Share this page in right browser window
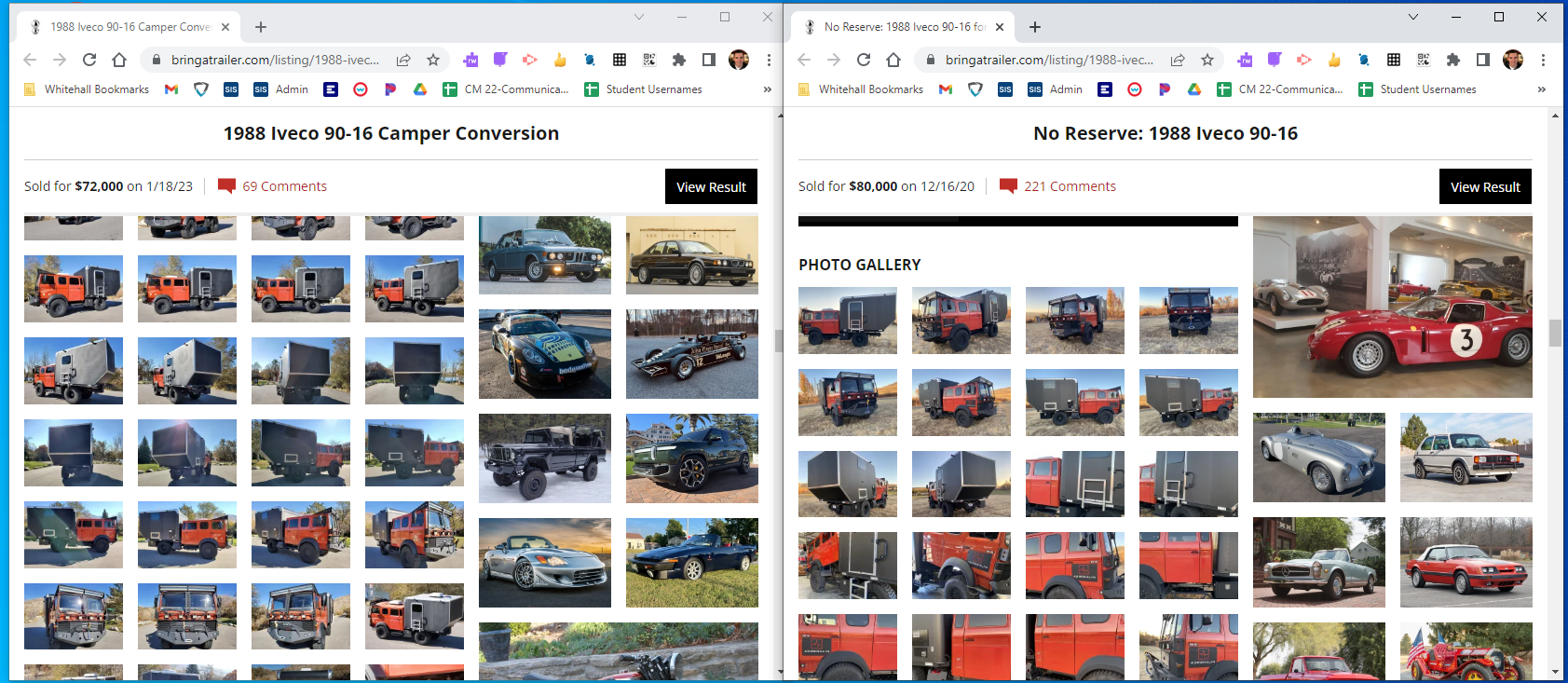The image size is (1568, 683). click(1178, 60)
